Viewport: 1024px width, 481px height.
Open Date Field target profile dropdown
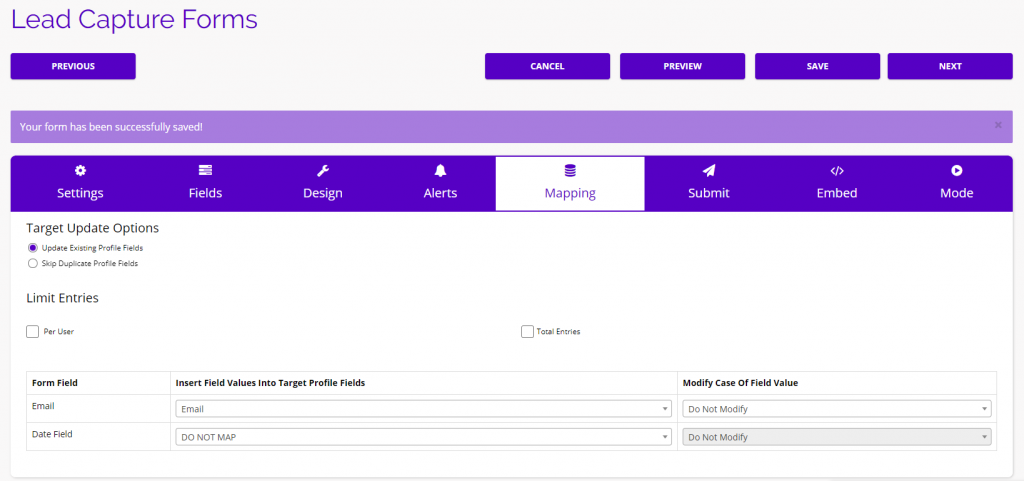[423, 437]
